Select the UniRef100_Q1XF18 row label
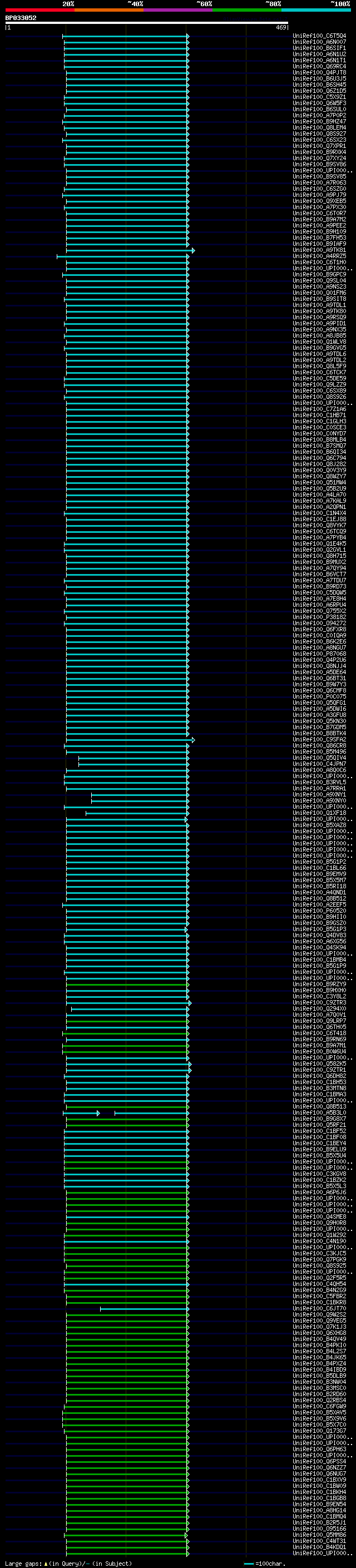 (319, 813)
